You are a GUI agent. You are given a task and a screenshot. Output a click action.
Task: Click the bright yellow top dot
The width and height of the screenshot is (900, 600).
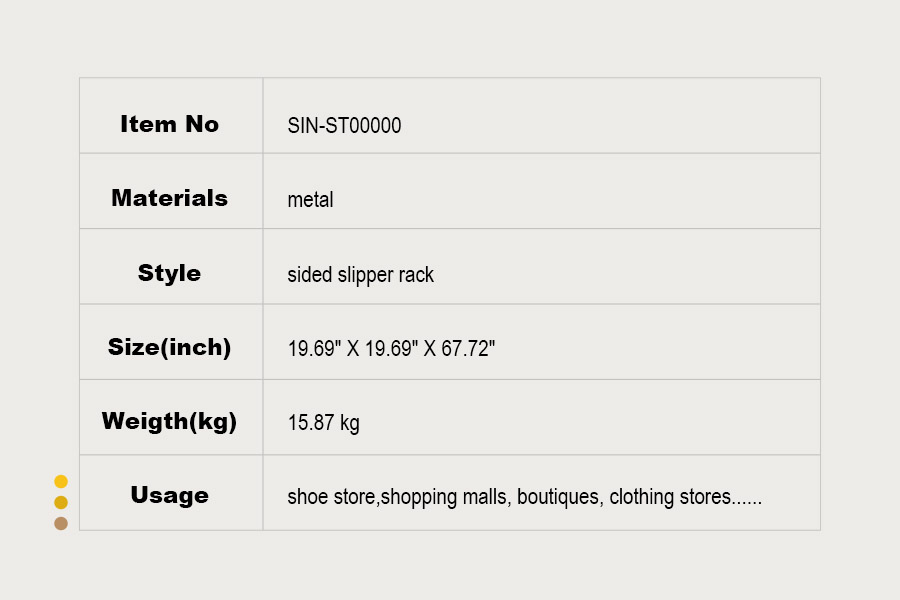coord(61,481)
